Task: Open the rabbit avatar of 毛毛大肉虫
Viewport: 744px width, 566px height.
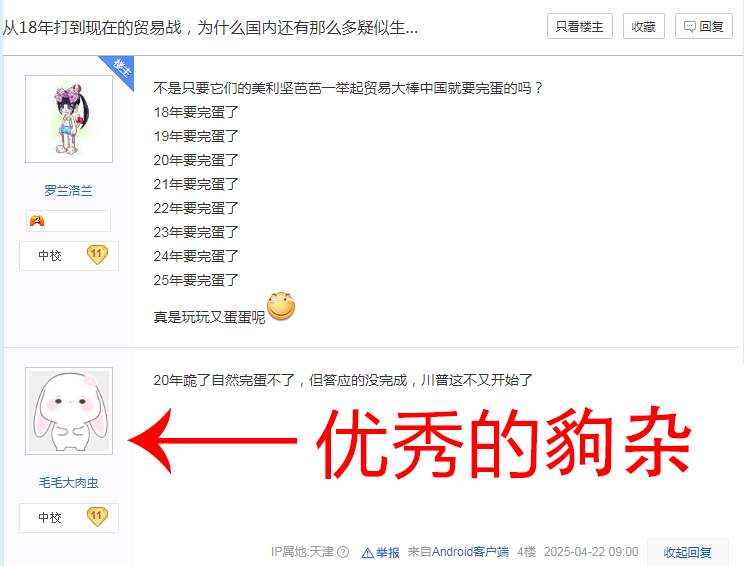Action: click(x=69, y=411)
